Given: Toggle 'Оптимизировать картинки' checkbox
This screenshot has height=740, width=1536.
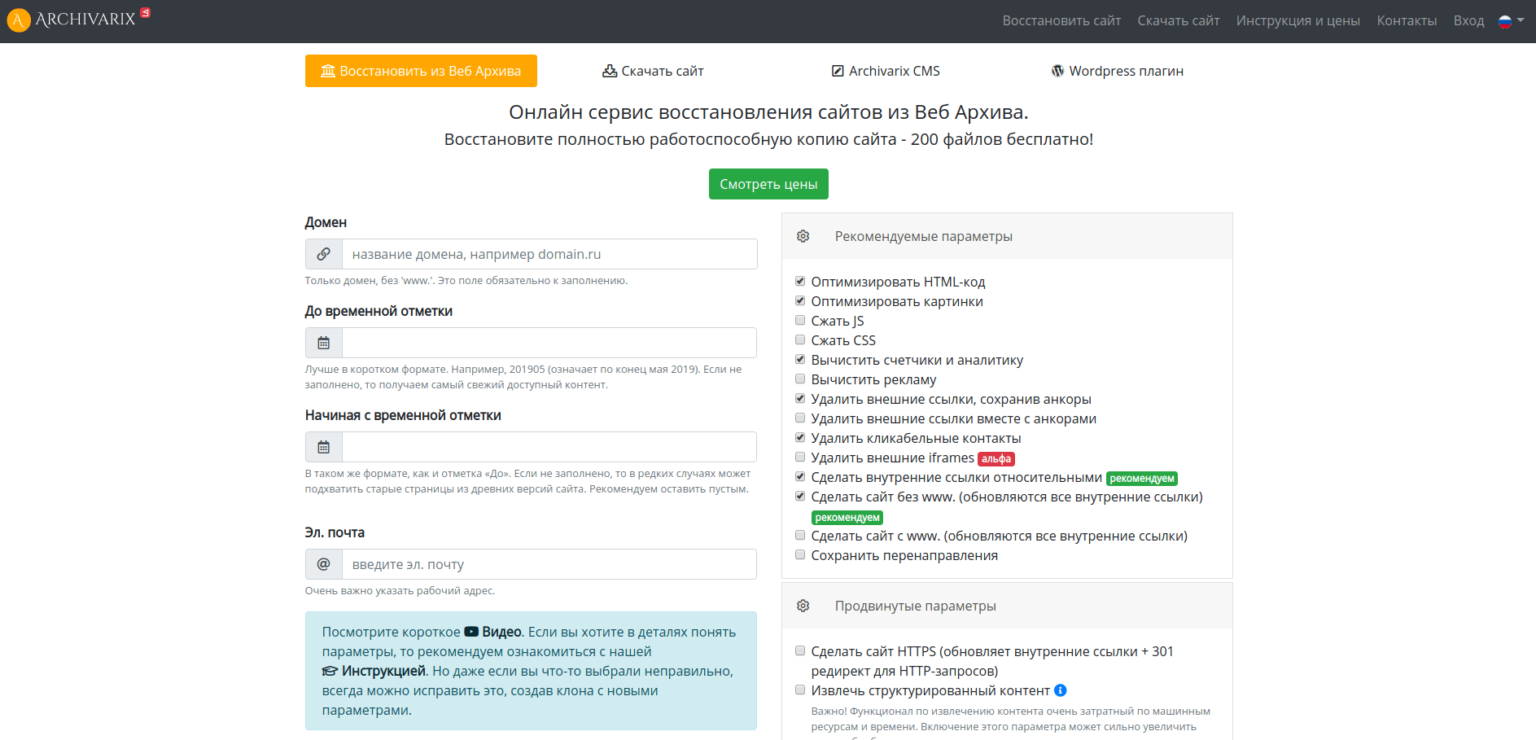Looking at the screenshot, I should click(800, 301).
